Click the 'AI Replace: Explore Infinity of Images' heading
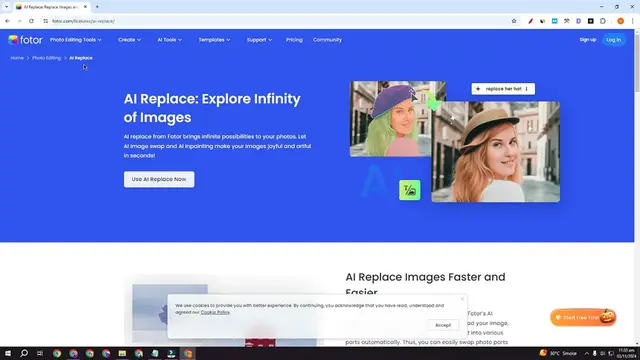640x360 pixels. pos(212,108)
